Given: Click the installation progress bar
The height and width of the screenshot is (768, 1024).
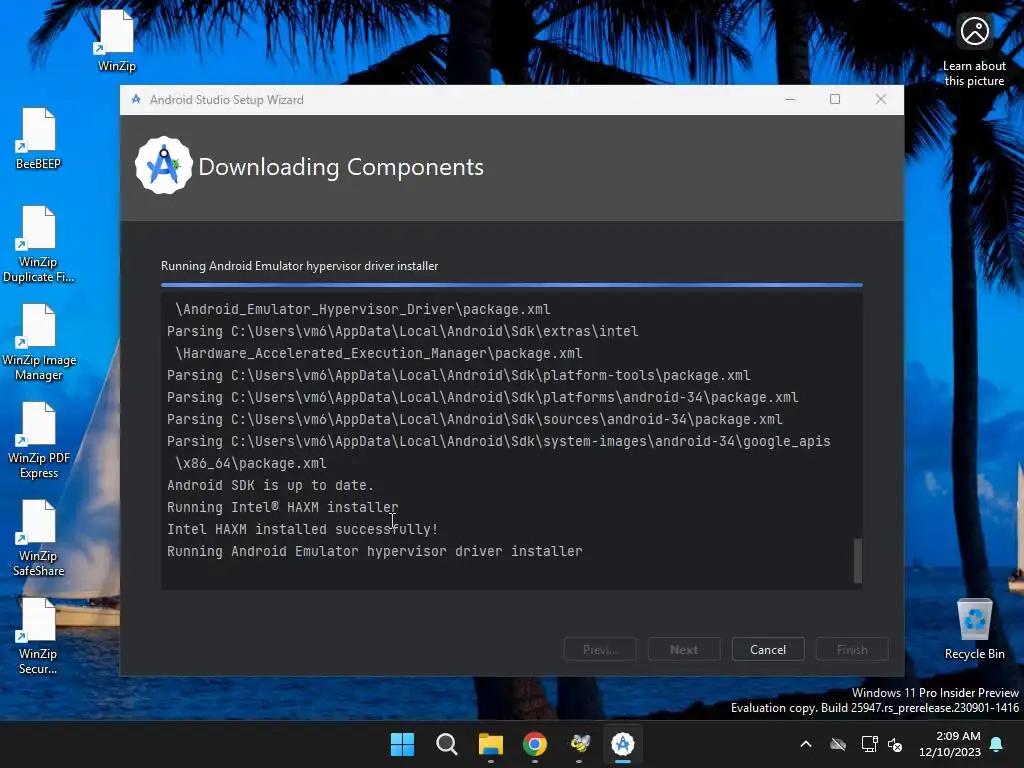Looking at the screenshot, I should (x=512, y=285).
